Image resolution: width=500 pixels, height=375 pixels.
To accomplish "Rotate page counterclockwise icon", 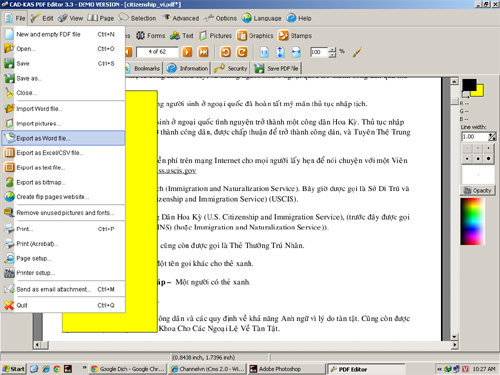I will point(226,52).
